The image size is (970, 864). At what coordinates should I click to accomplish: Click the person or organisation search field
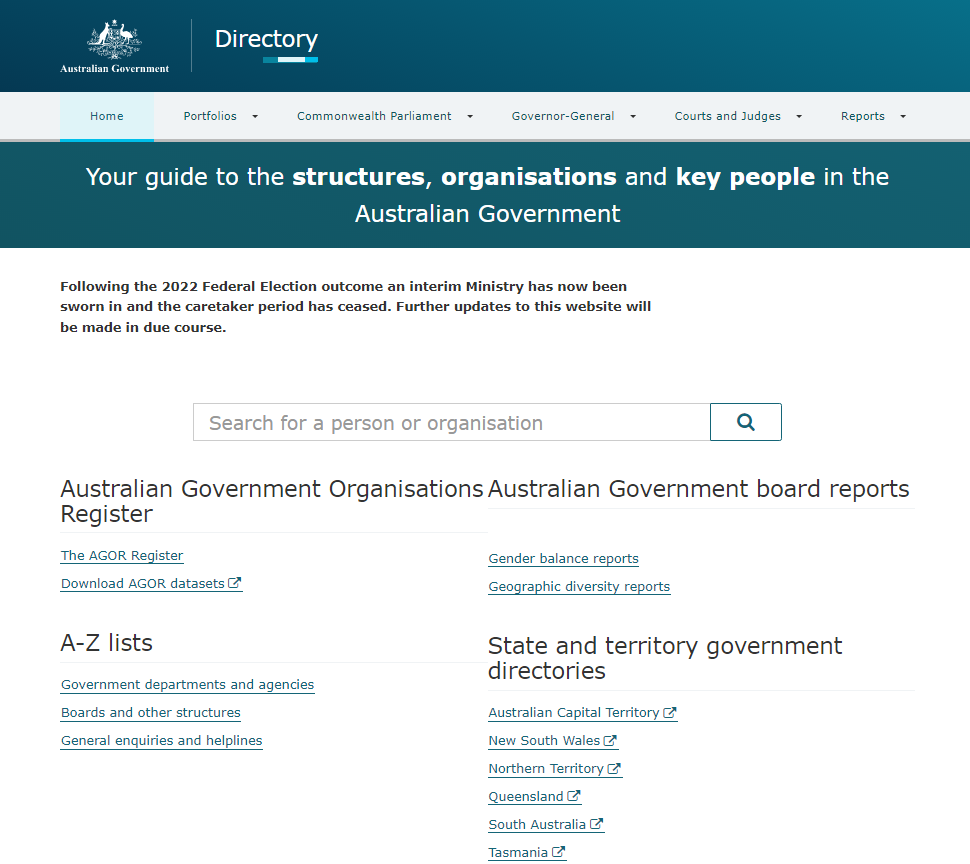tap(451, 422)
